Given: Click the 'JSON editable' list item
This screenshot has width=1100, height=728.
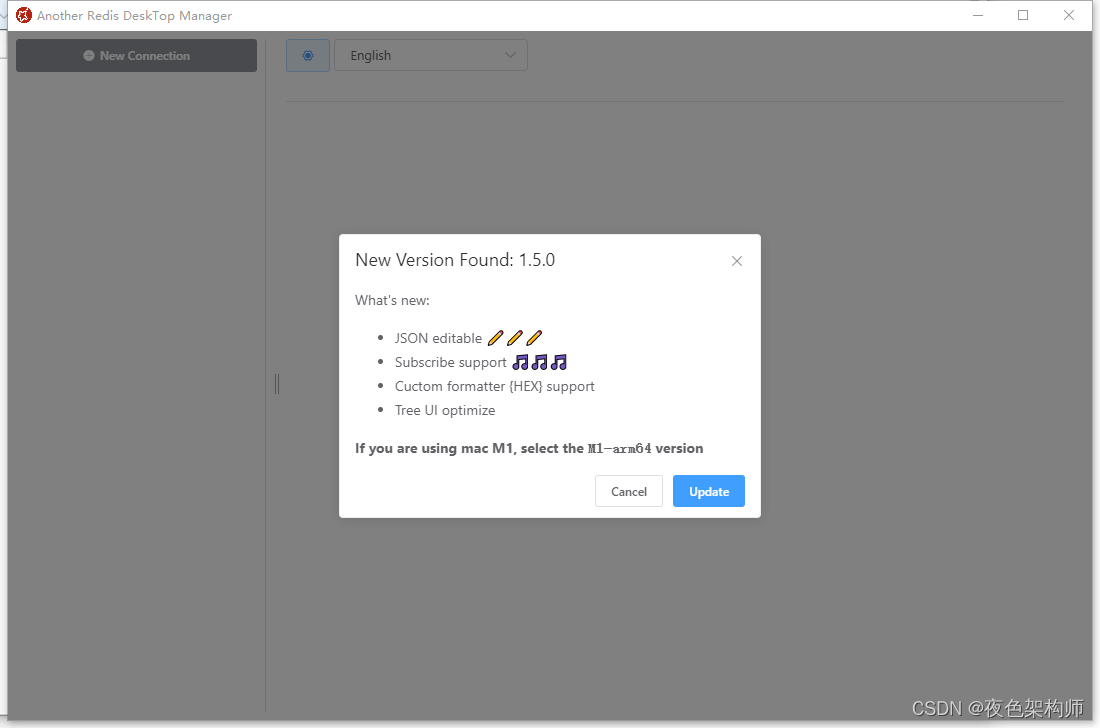Looking at the screenshot, I should 469,338.
